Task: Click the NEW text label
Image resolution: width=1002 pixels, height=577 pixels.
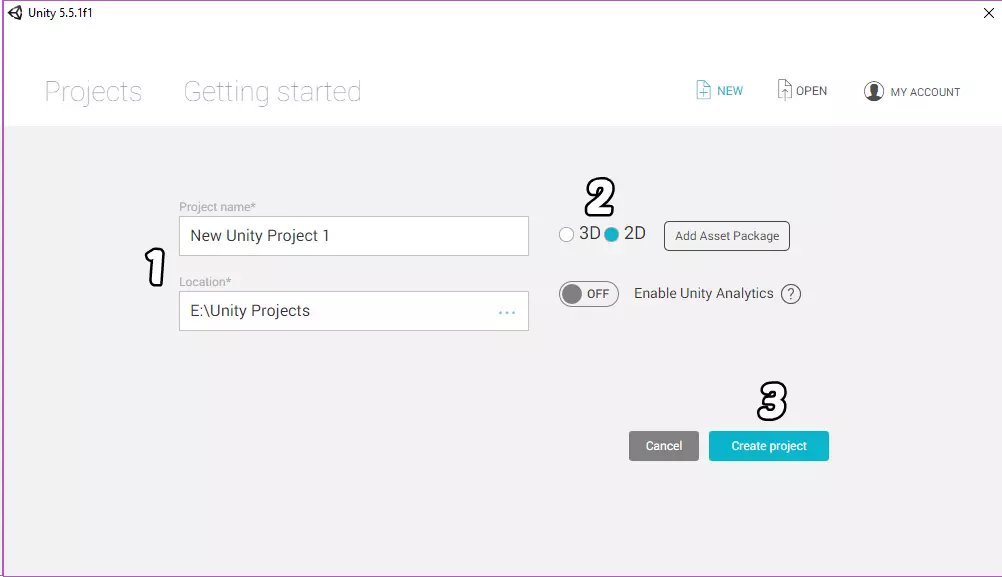Action: pyautogui.click(x=730, y=91)
